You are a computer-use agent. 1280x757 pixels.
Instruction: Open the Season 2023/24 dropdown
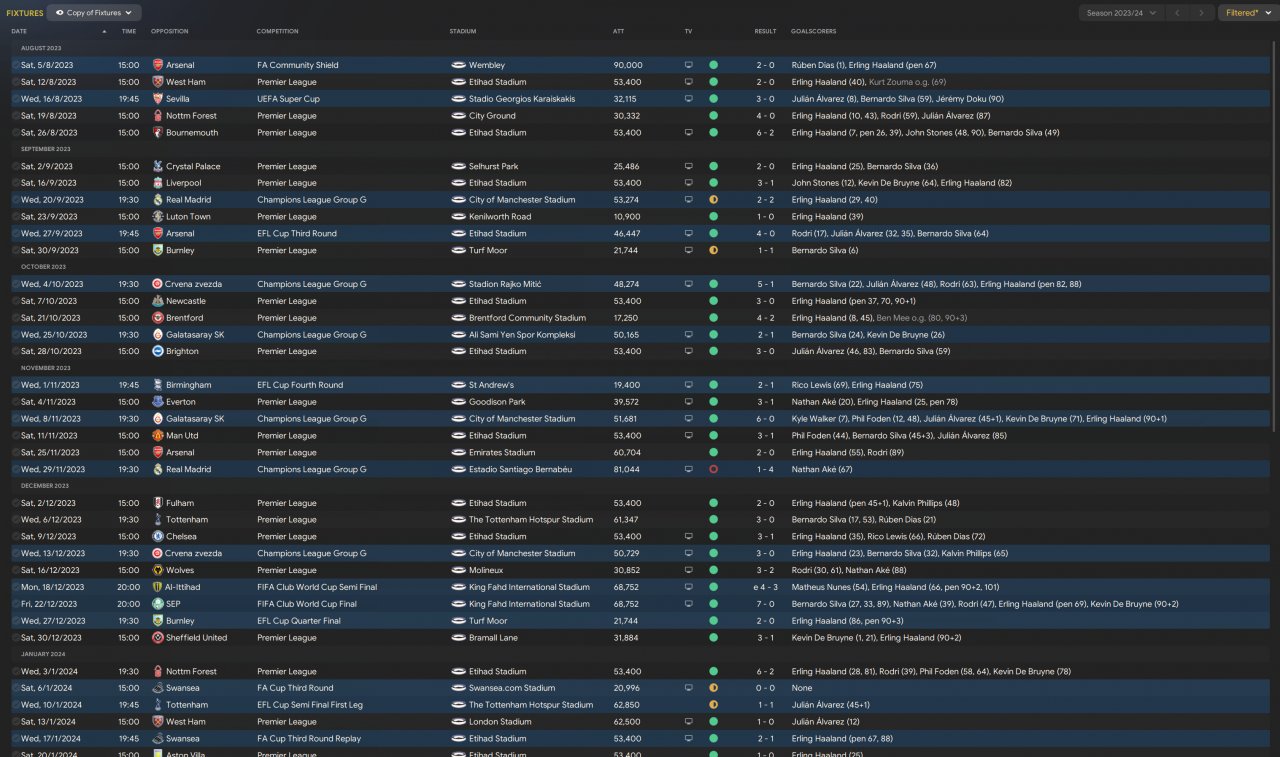click(x=1121, y=13)
